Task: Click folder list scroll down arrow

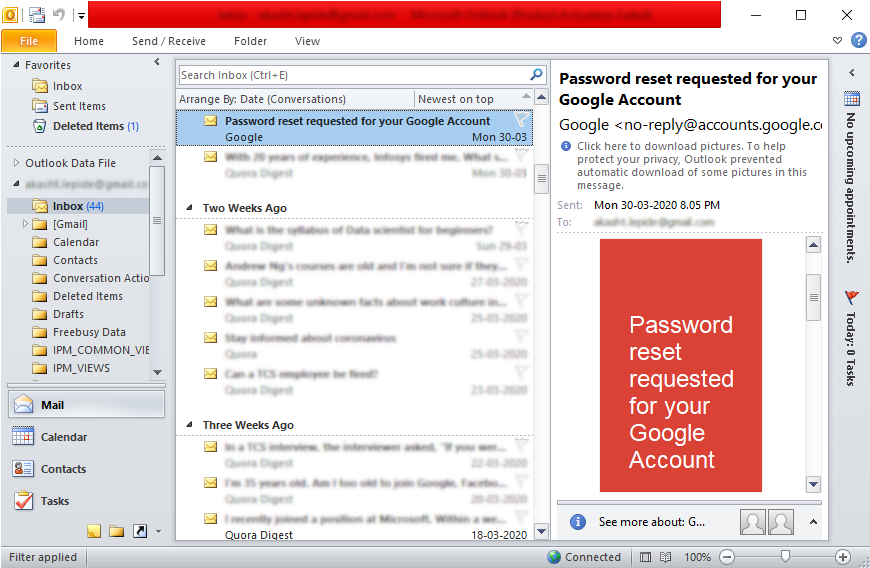Action: tap(158, 372)
